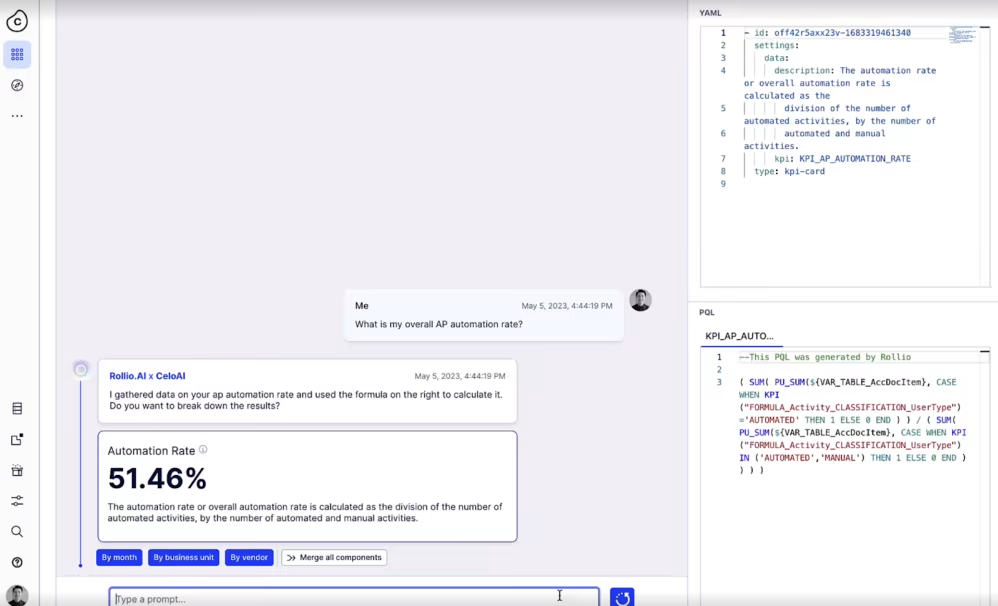Click the assistant bot icon beside Rollio.AI reply
This screenshot has width=998, height=606.
point(81,369)
